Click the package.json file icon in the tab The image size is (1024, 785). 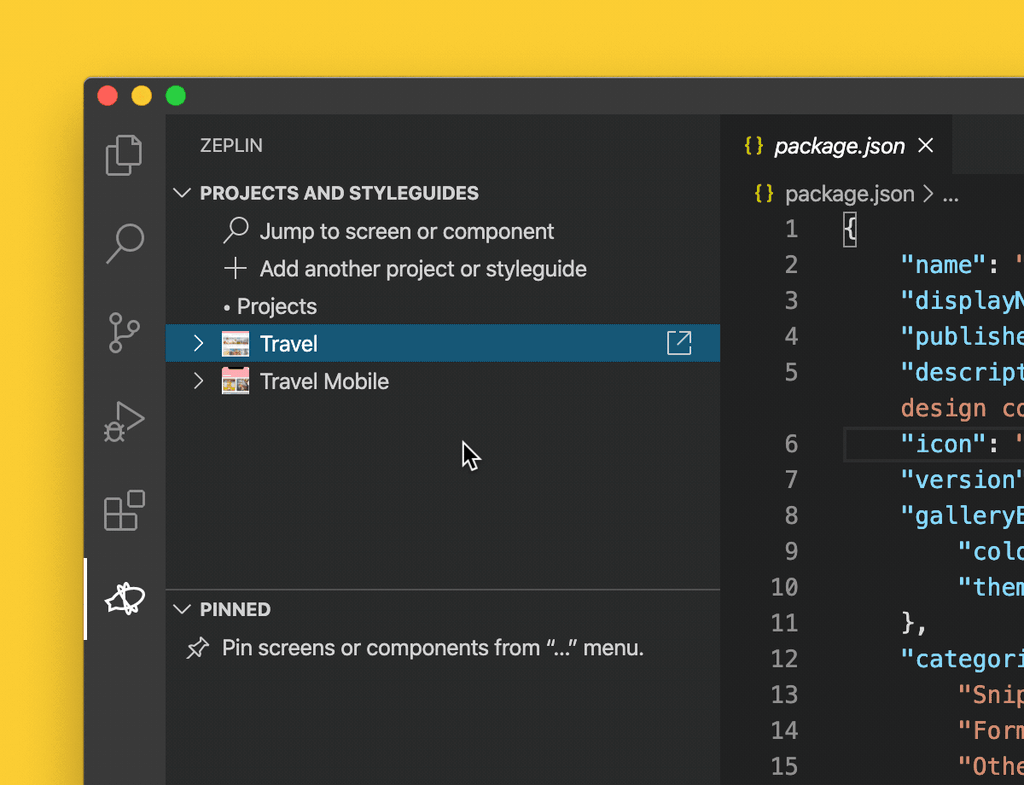pyautogui.click(x=753, y=146)
